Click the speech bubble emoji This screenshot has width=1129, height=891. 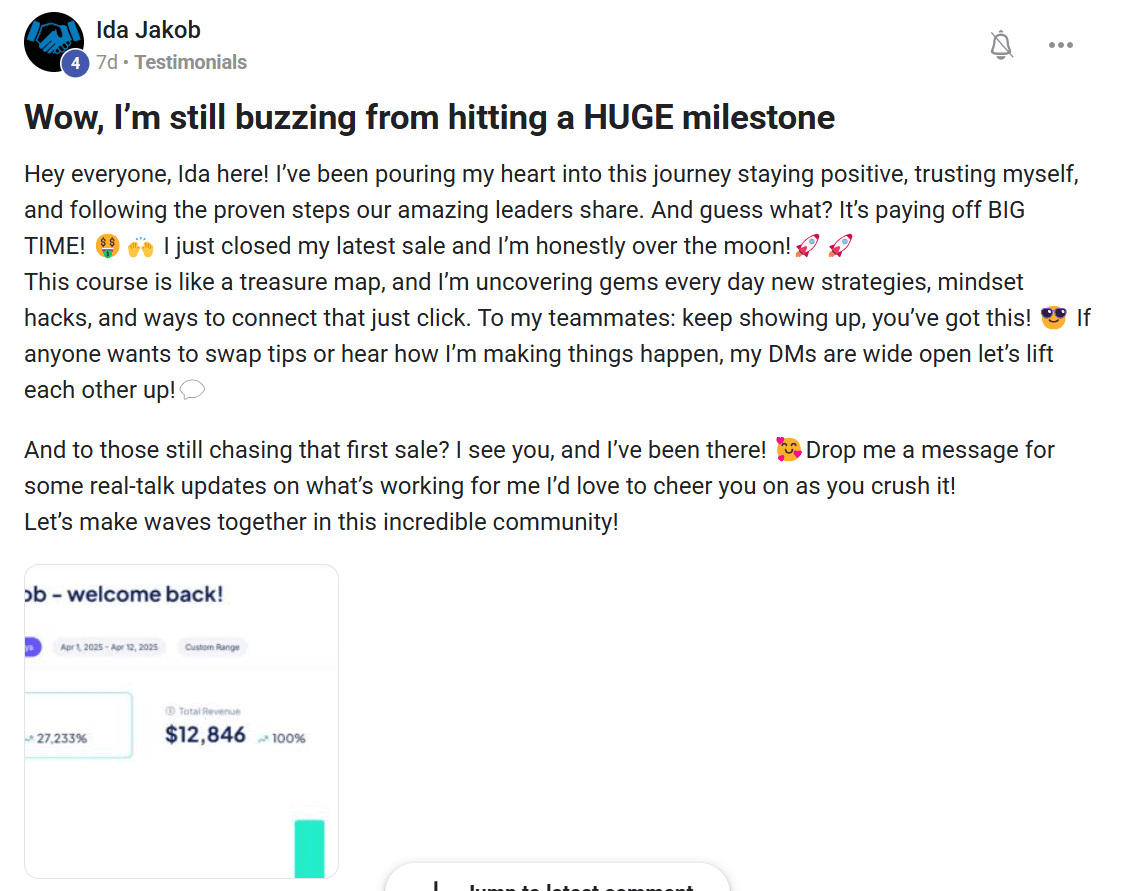(193, 390)
